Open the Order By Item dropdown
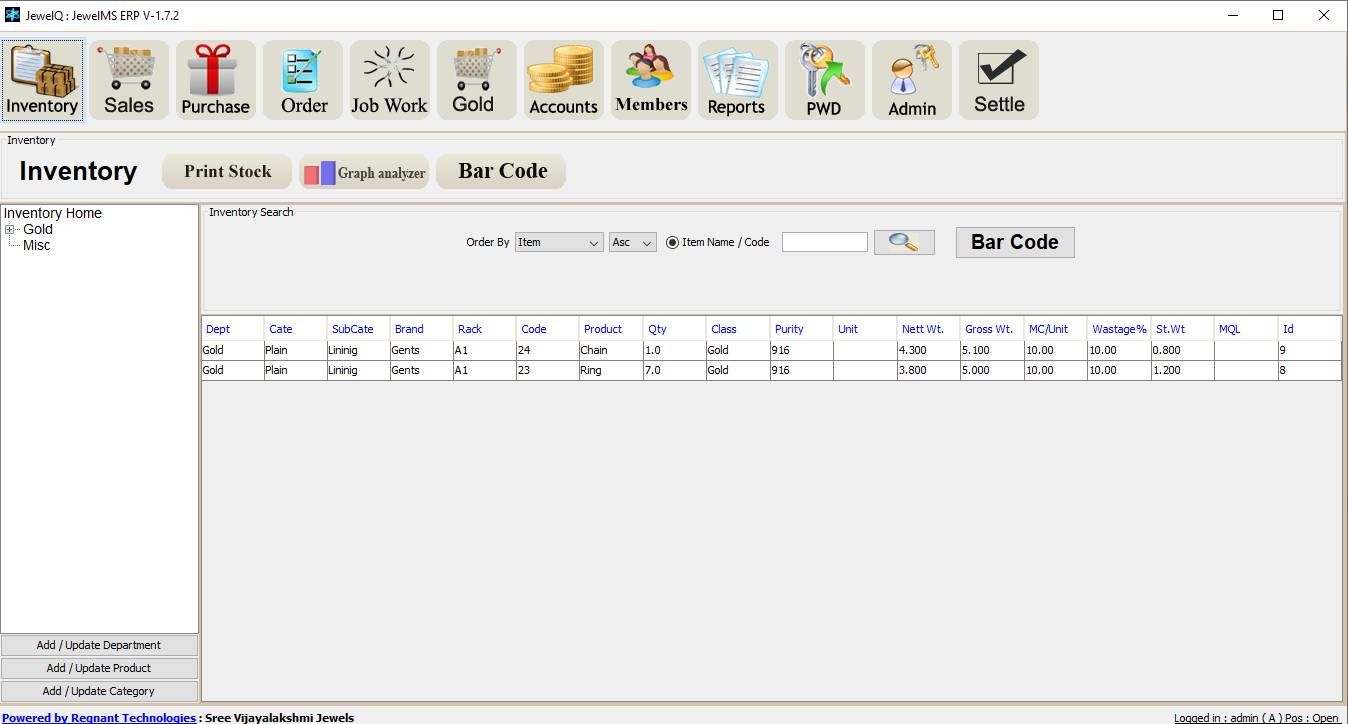The width and height of the screenshot is (1348, 724). click(559, 242)
